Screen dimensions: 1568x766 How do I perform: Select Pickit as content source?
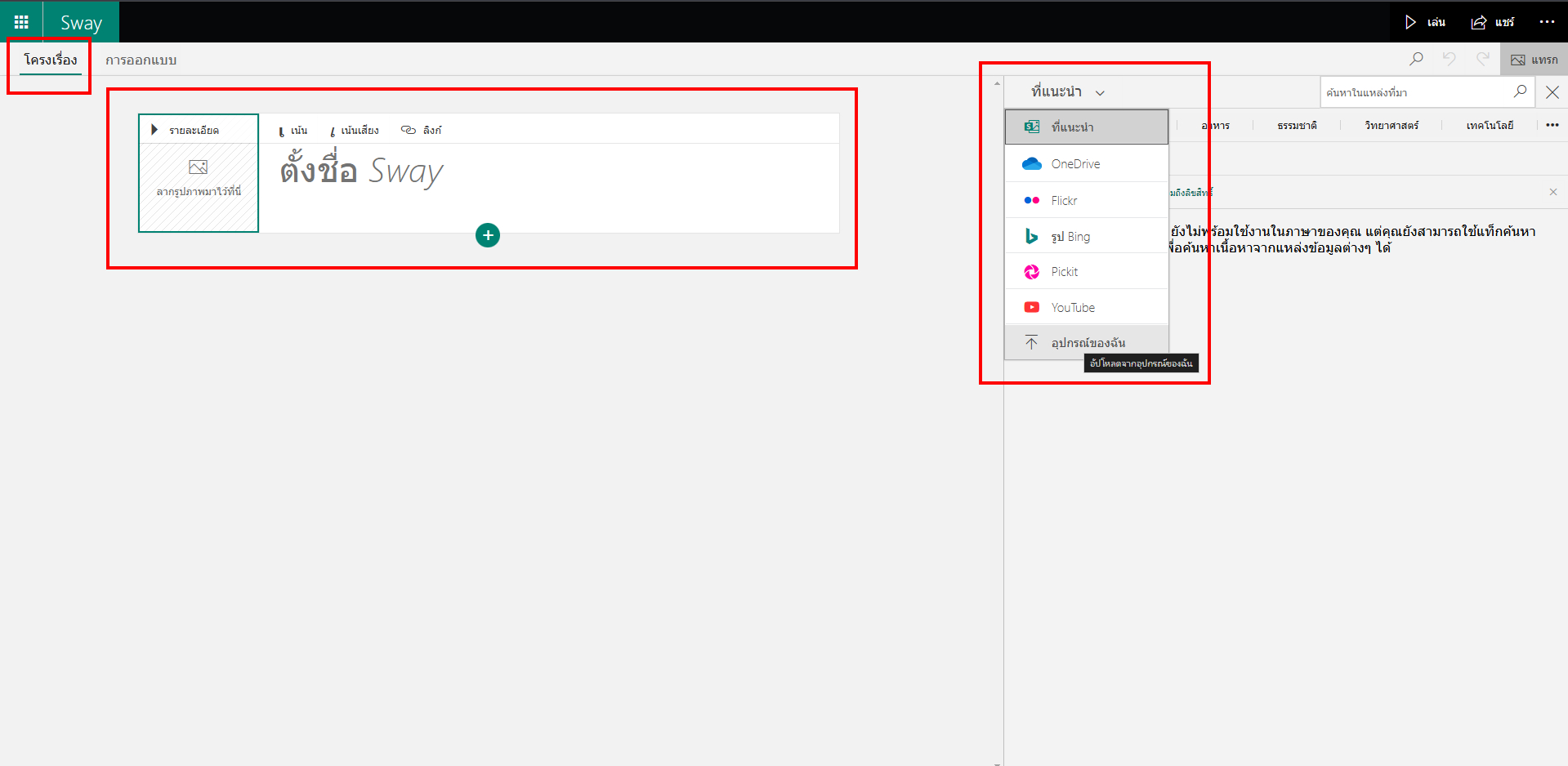click(1087, 272)
